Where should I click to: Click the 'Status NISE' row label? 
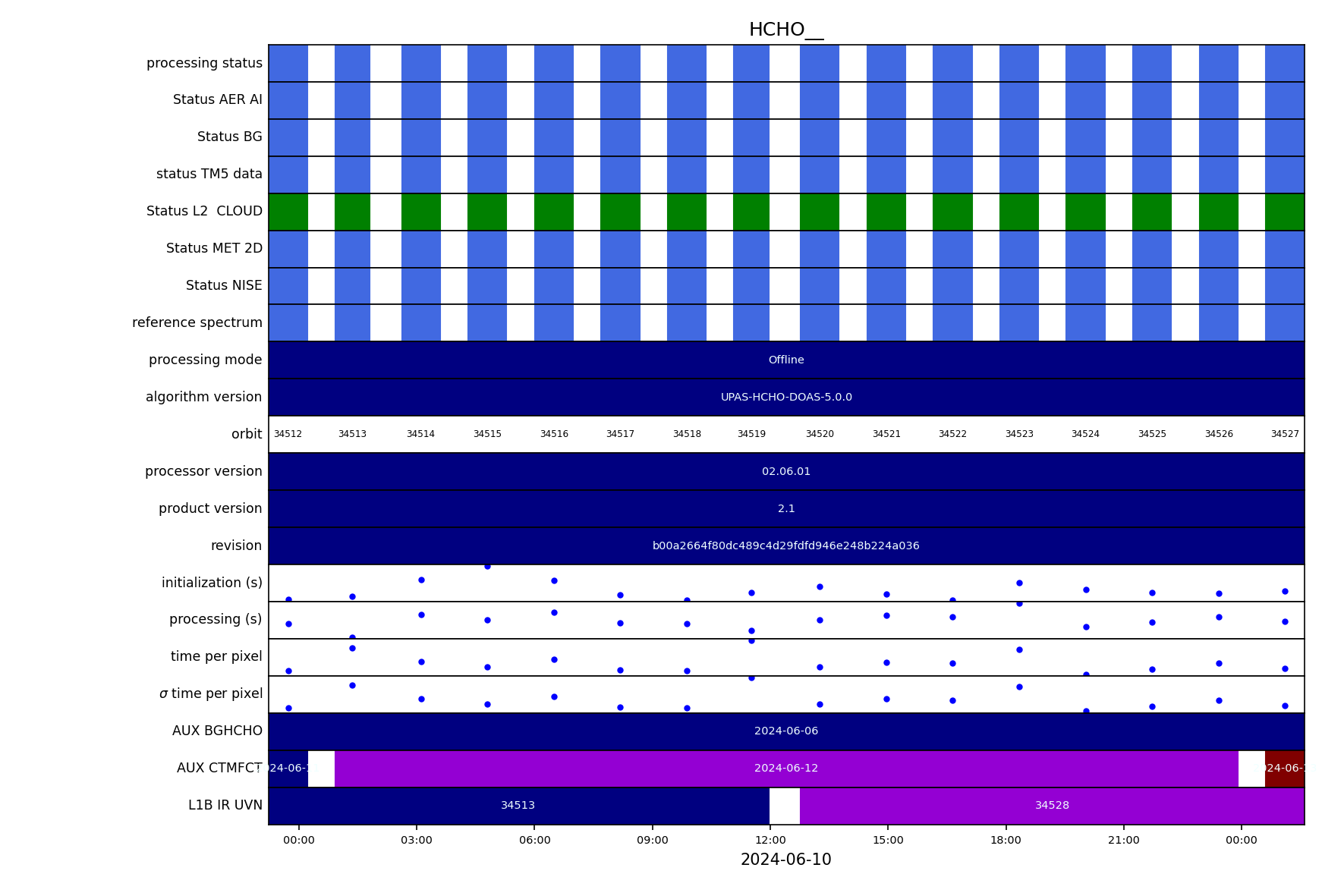click(224, 286)
